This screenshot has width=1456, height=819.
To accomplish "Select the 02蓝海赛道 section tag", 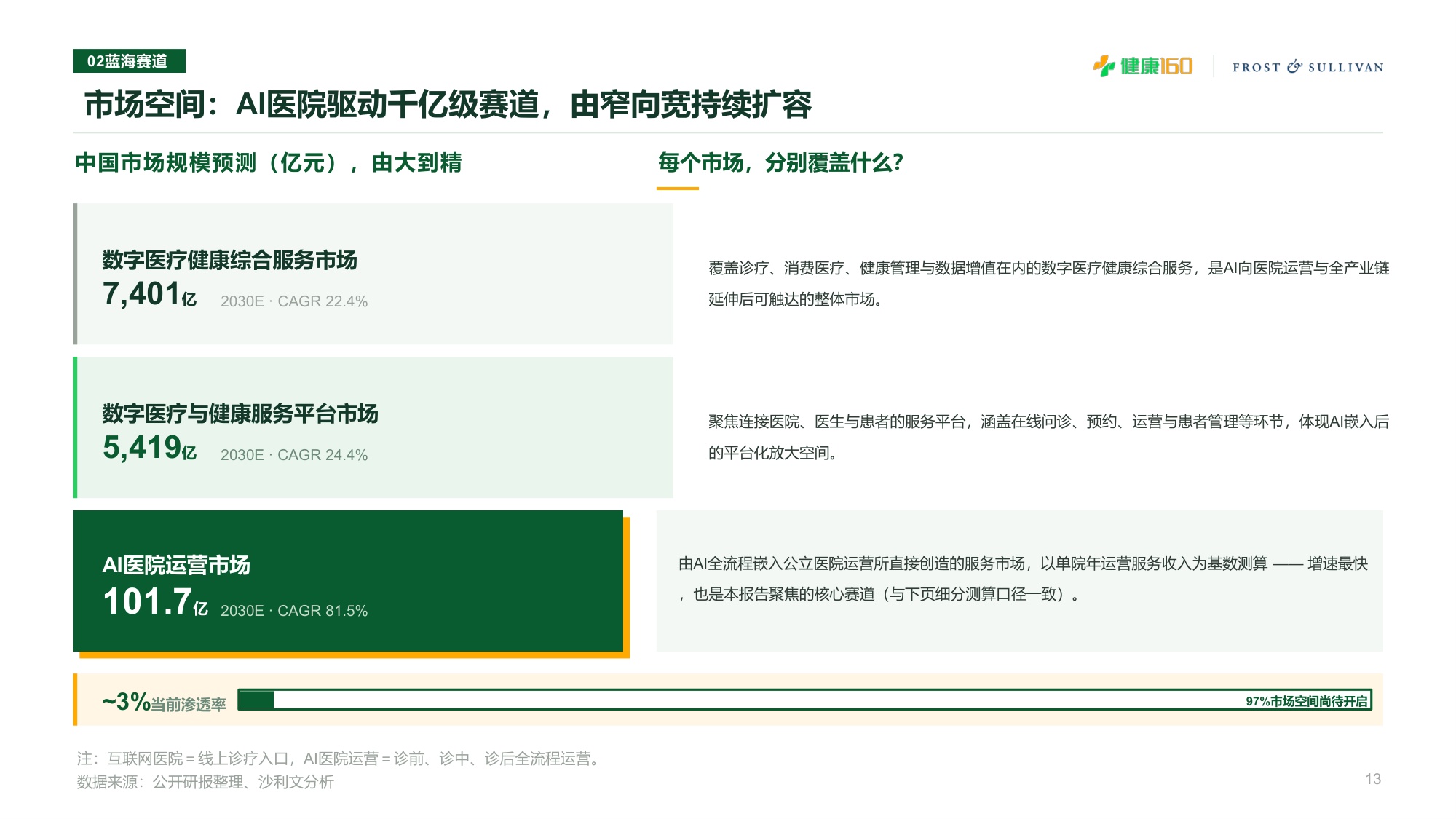I will [129, 61].
